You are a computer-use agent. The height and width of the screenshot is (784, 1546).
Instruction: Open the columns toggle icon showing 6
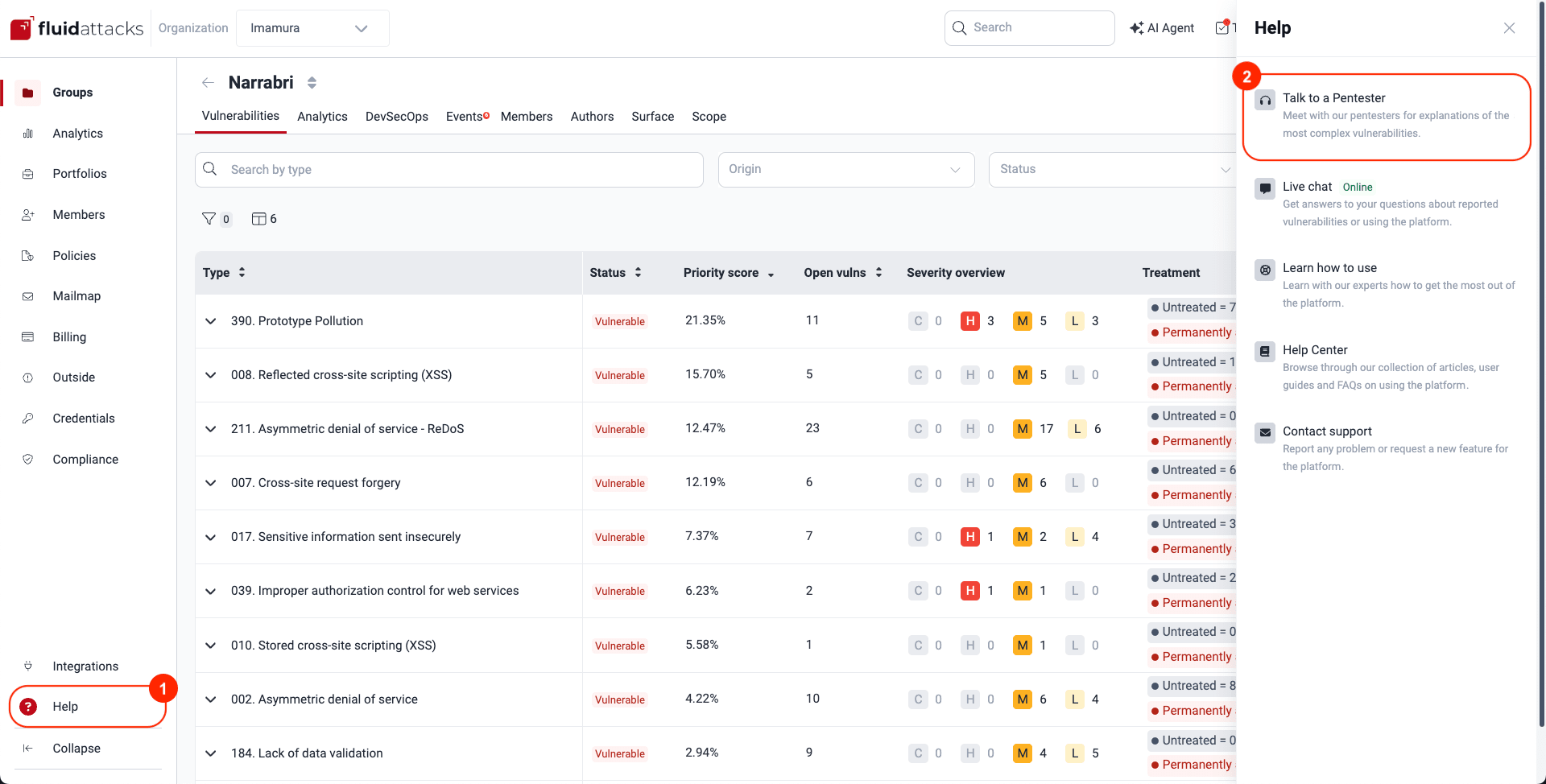(258, 219)
